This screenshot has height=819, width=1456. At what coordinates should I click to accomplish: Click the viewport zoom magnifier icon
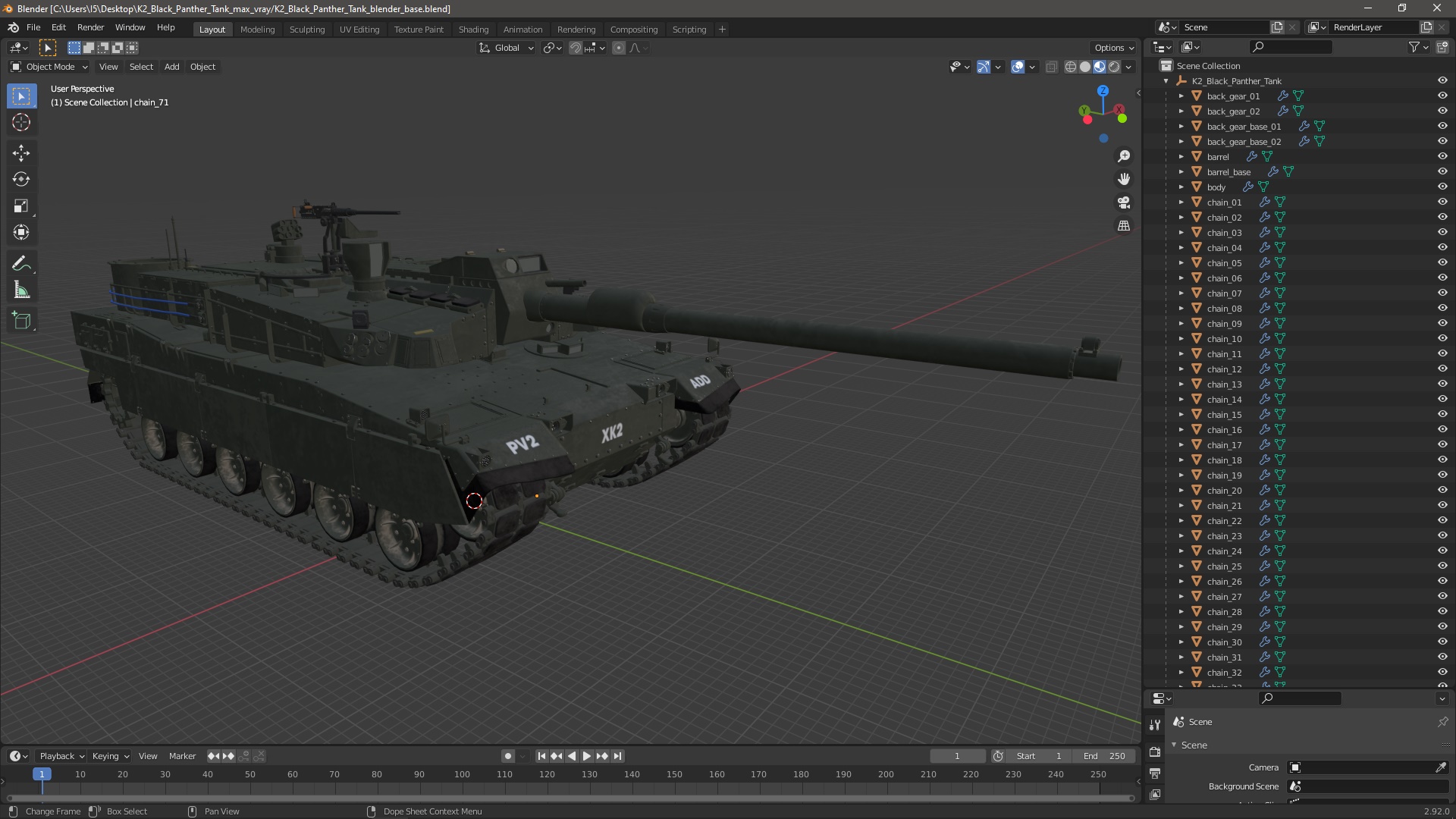[1124, 156]
